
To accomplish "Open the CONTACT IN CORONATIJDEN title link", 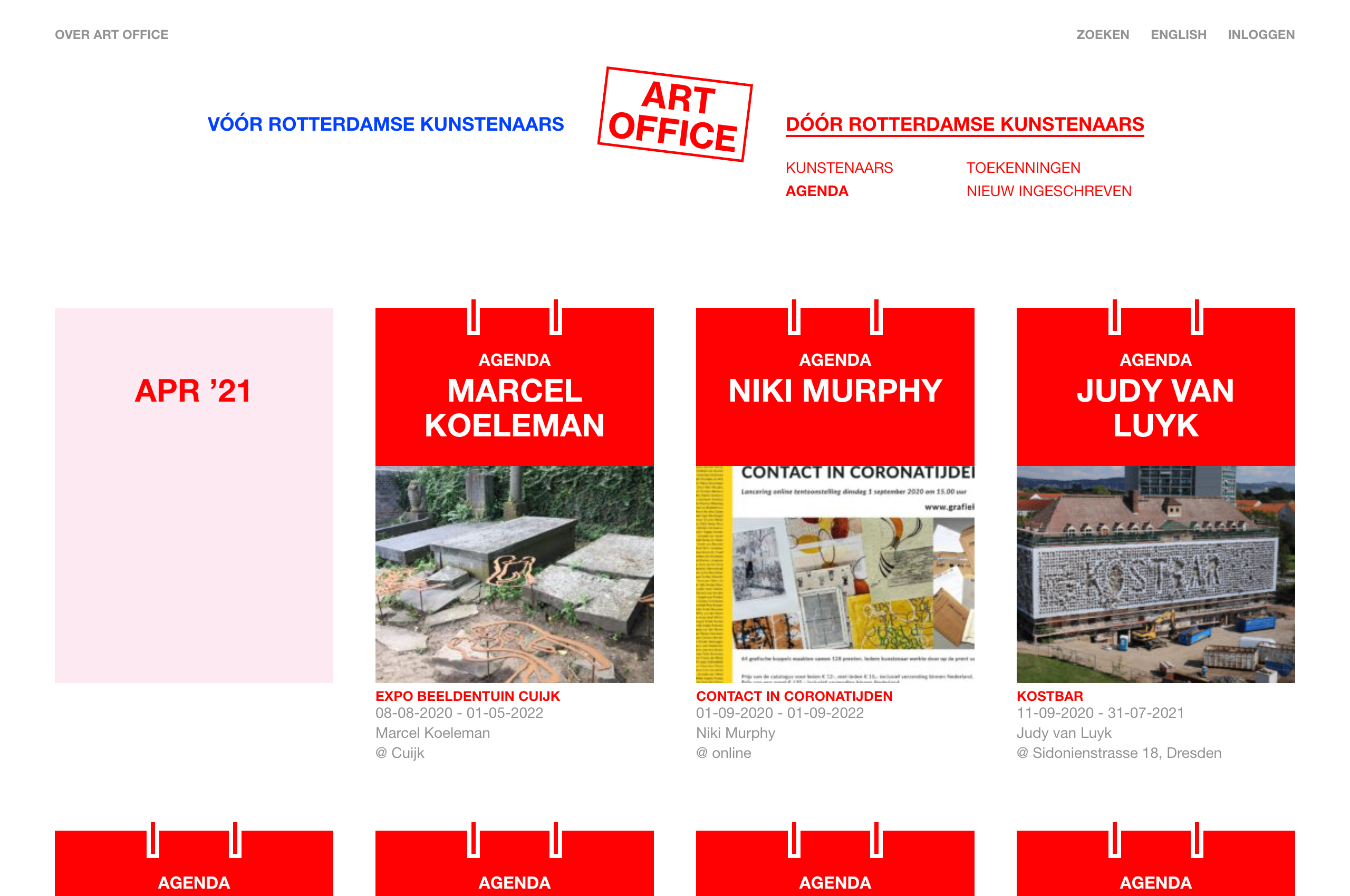I will tap(794, 696).
